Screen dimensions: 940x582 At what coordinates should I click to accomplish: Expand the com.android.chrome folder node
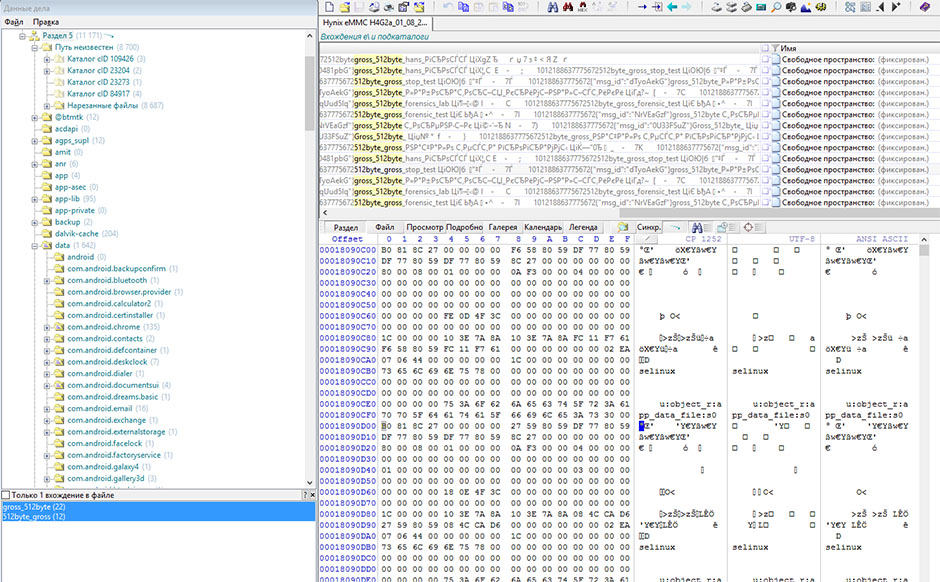coord(47,327)
